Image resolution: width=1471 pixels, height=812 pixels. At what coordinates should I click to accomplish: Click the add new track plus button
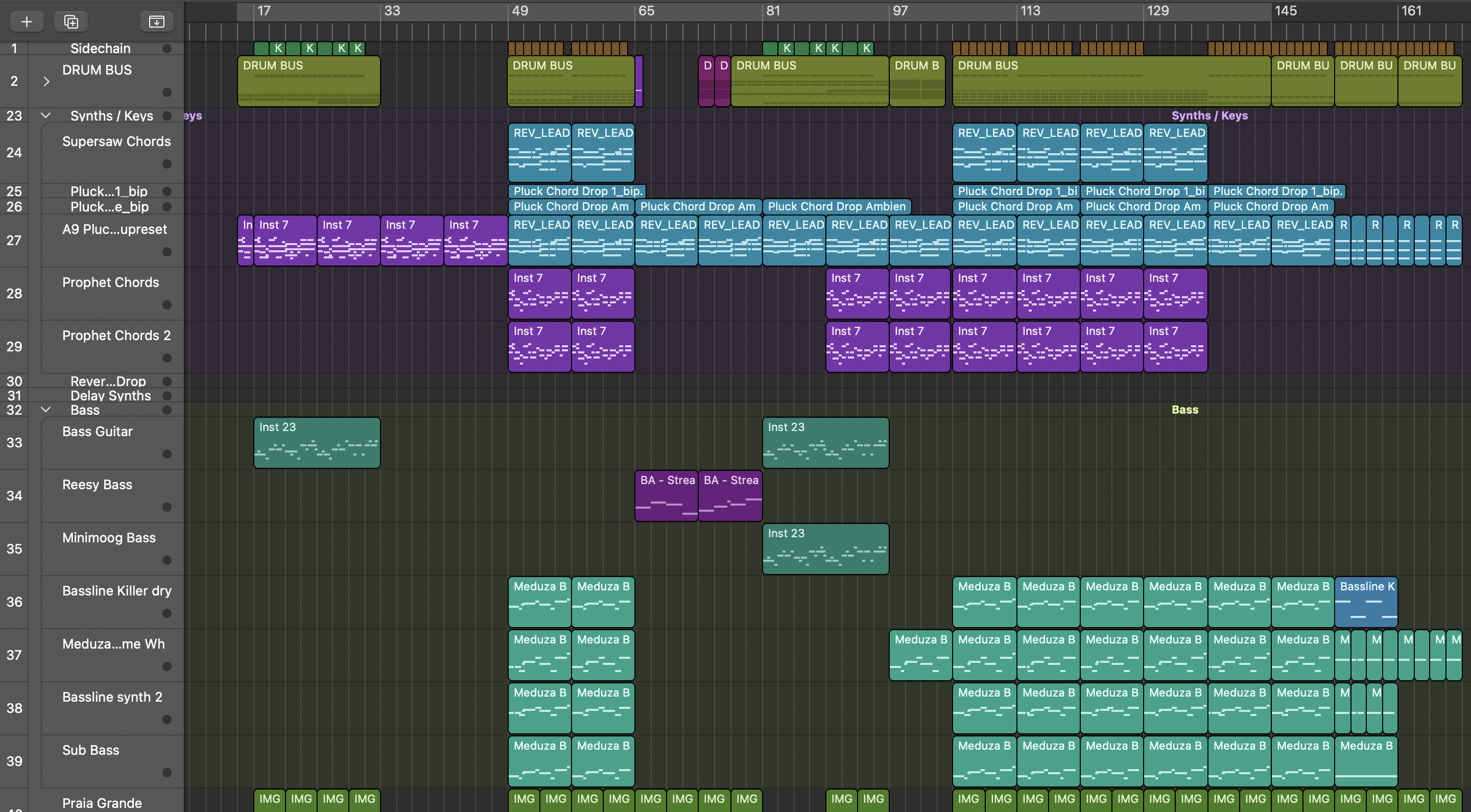point(26,21)
